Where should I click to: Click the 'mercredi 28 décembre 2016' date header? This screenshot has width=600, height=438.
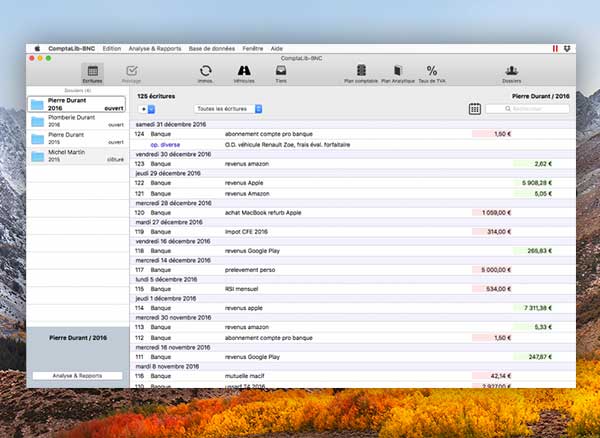click(x=173, y=203)
